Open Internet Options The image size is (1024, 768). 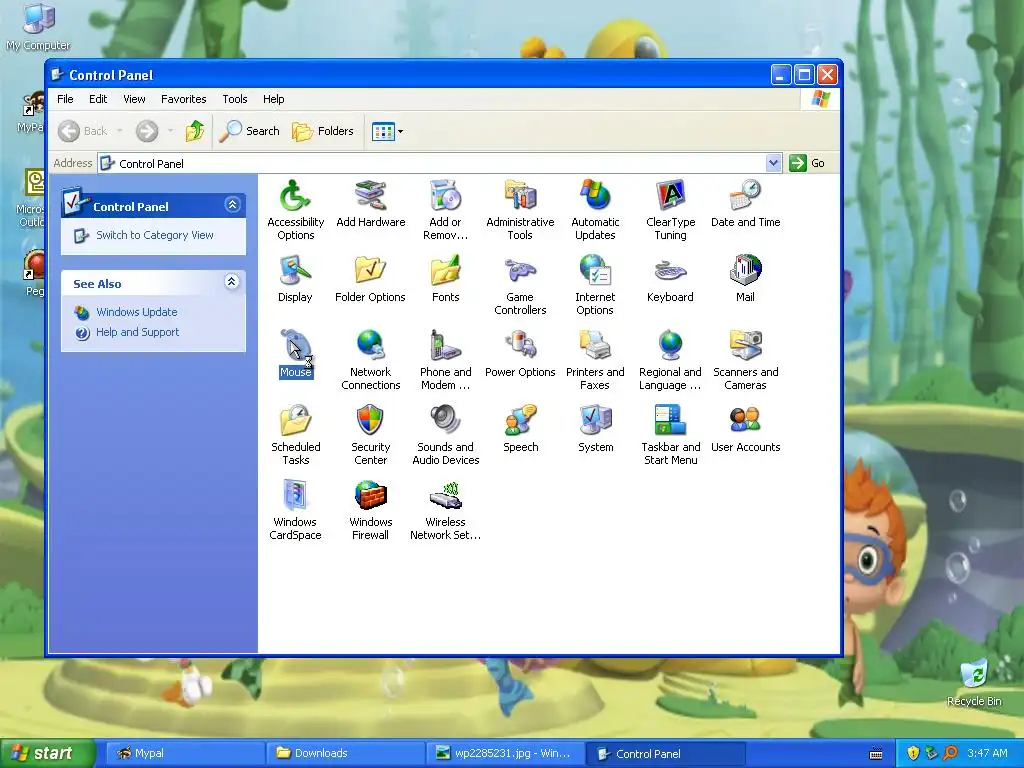595,285
